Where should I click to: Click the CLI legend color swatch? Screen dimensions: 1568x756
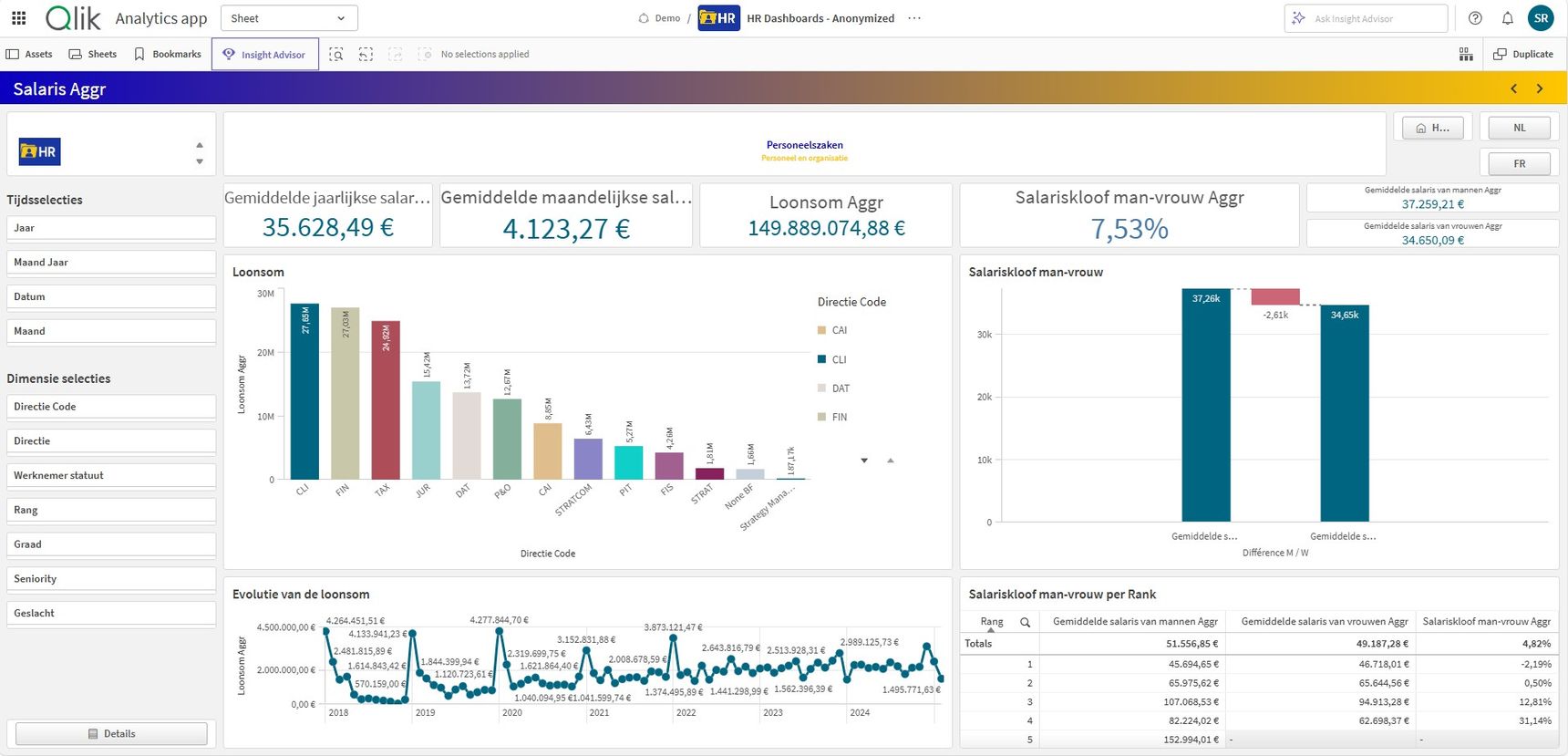pyautogui.click(x=822, y=359)
